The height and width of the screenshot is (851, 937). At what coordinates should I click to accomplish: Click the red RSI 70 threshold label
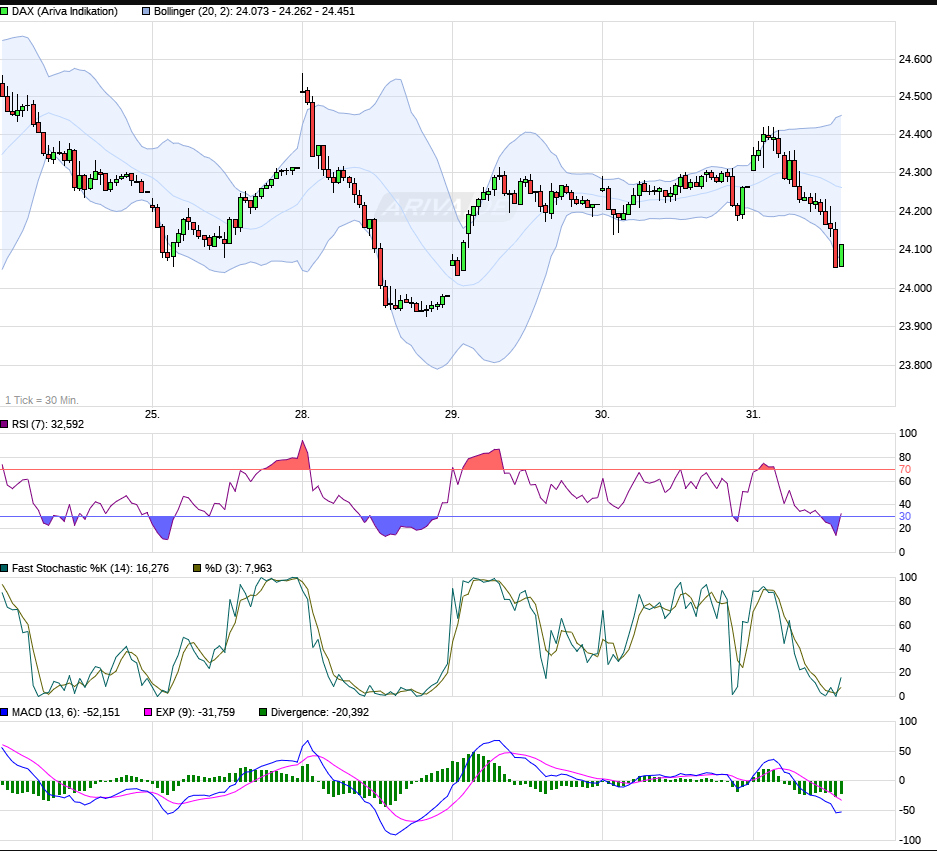coord(905,470)
